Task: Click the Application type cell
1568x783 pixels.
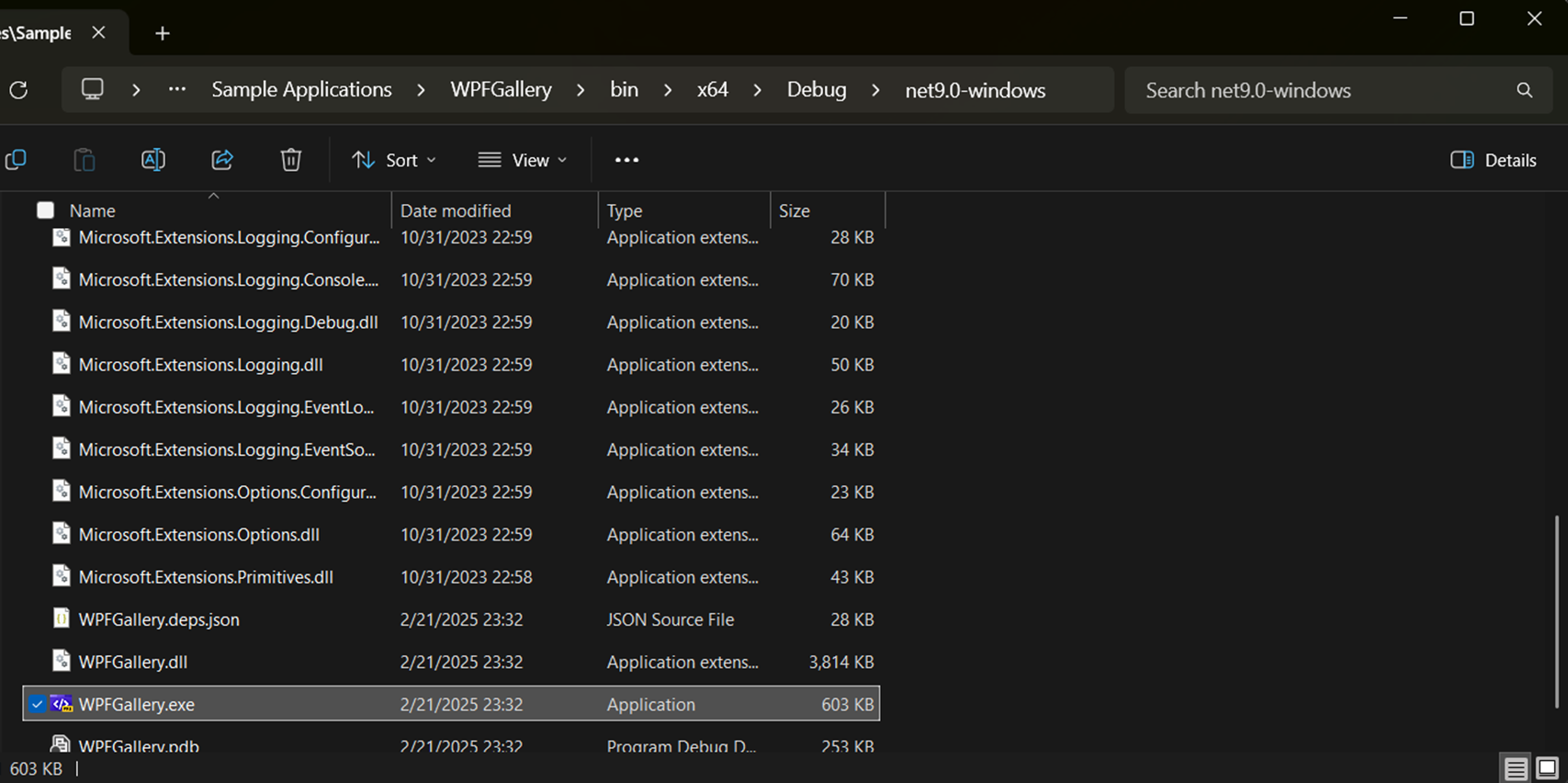Action: pos(650,704)
